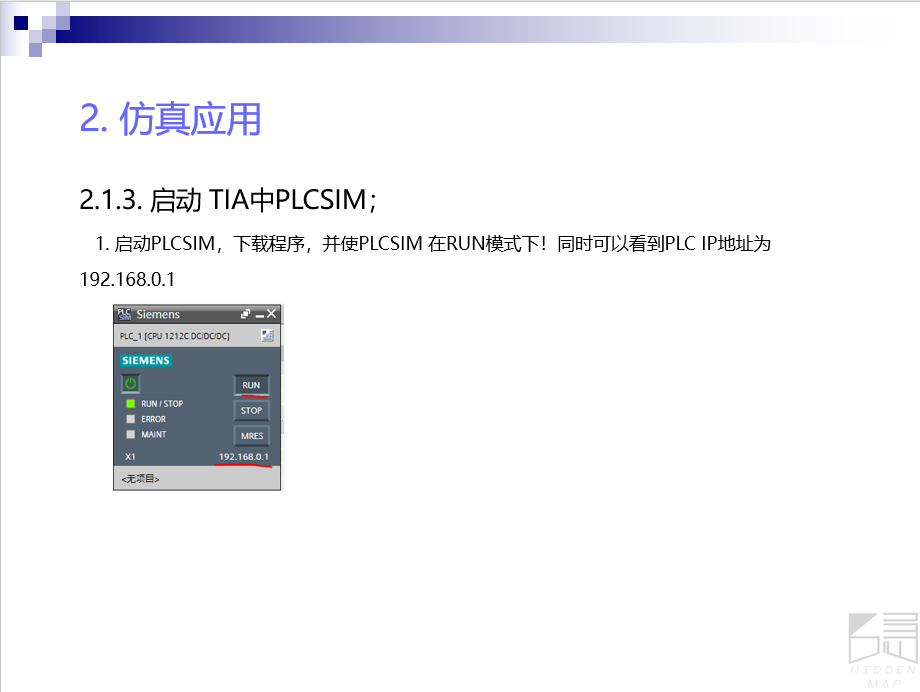Click the 192.168.0.1 IP address in PLCSIM
The width and height of the screenshot is (920, 692).
coord(244,457)
